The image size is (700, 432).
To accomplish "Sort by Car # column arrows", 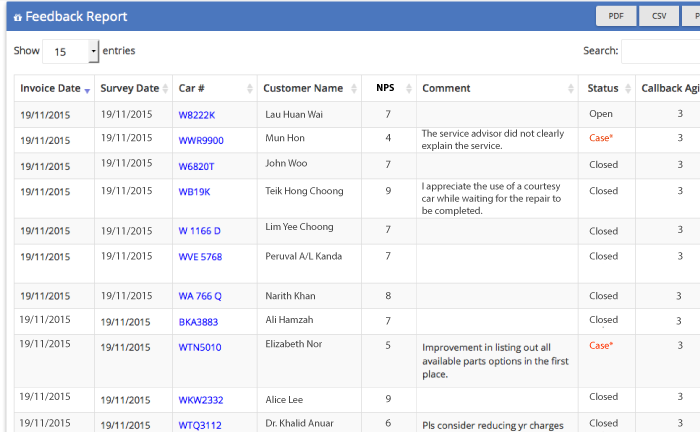I will [x=250, y=88].
